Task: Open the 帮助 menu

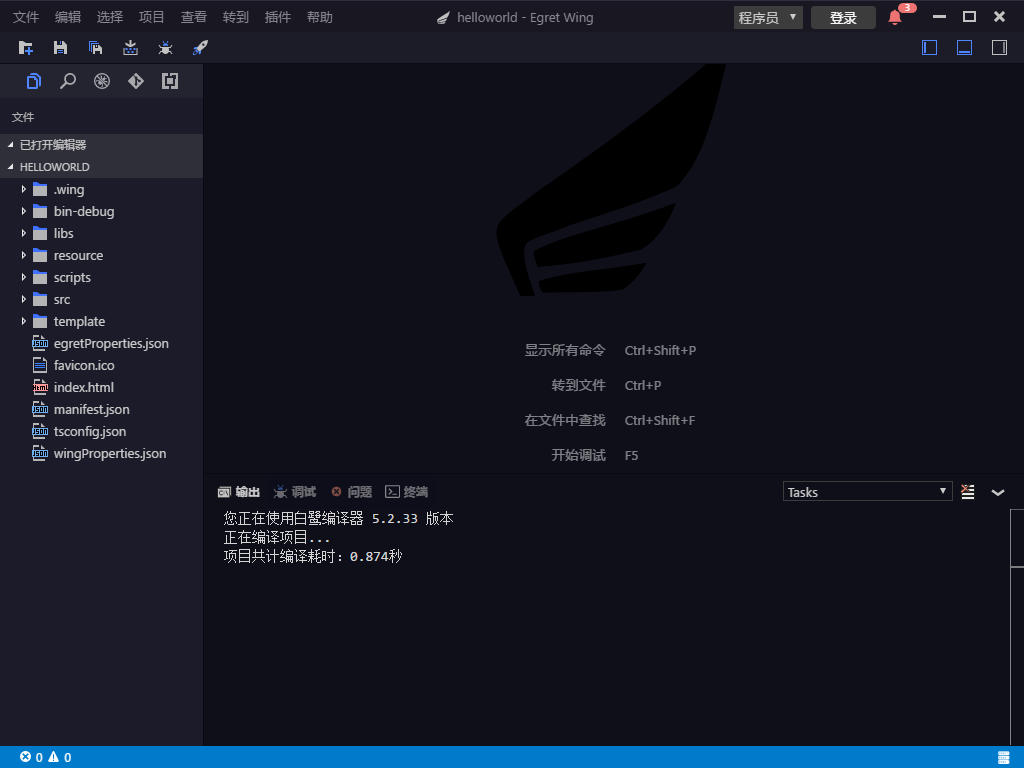Action: point(320,17)
